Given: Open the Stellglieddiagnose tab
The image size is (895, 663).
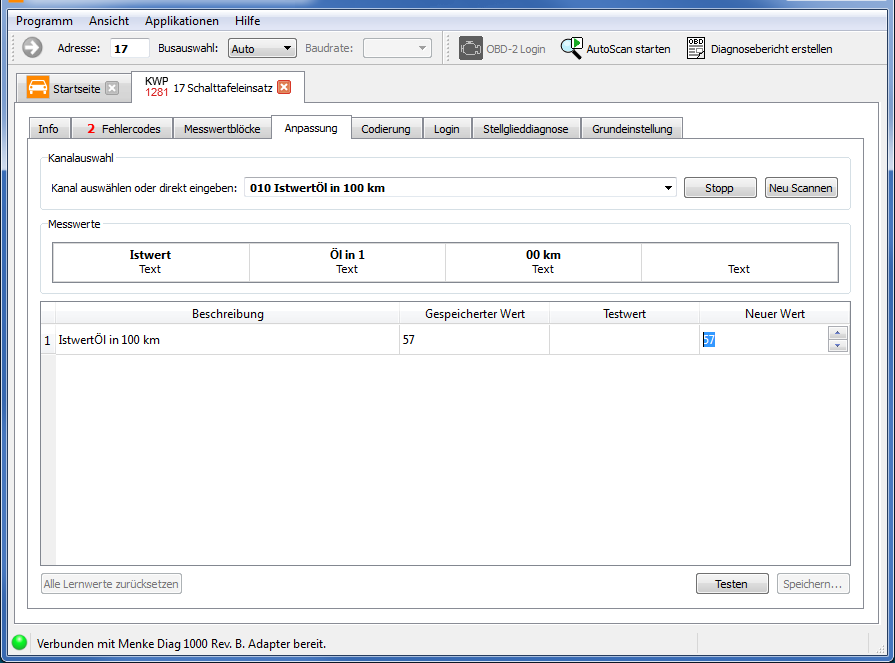Looking at the screenshot, I should coord(525,129).
